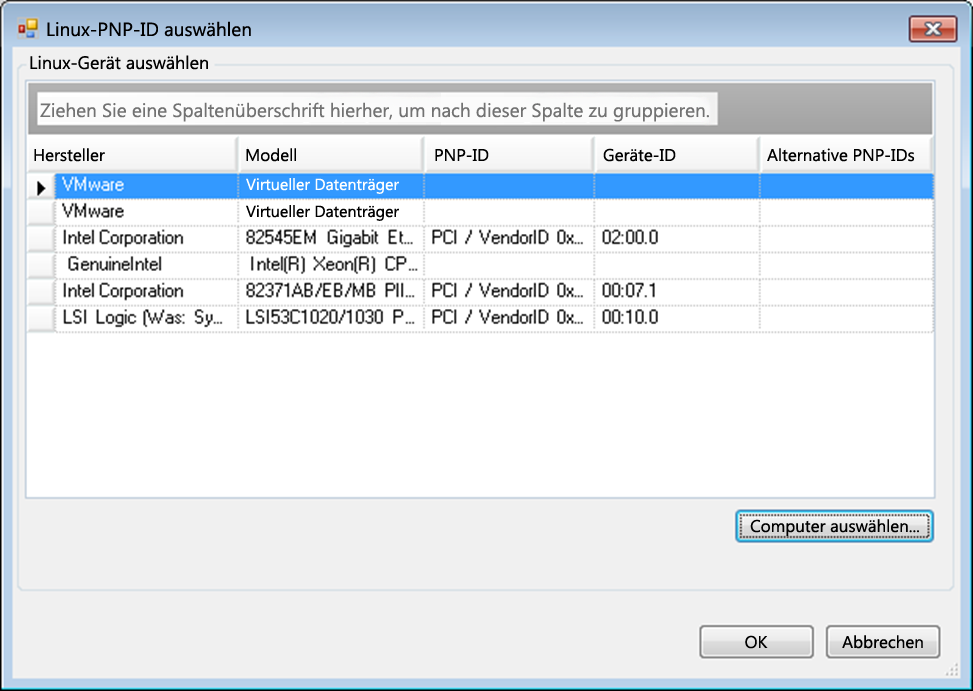
Task: Click the current row arrow indicator
Action: 41,186
